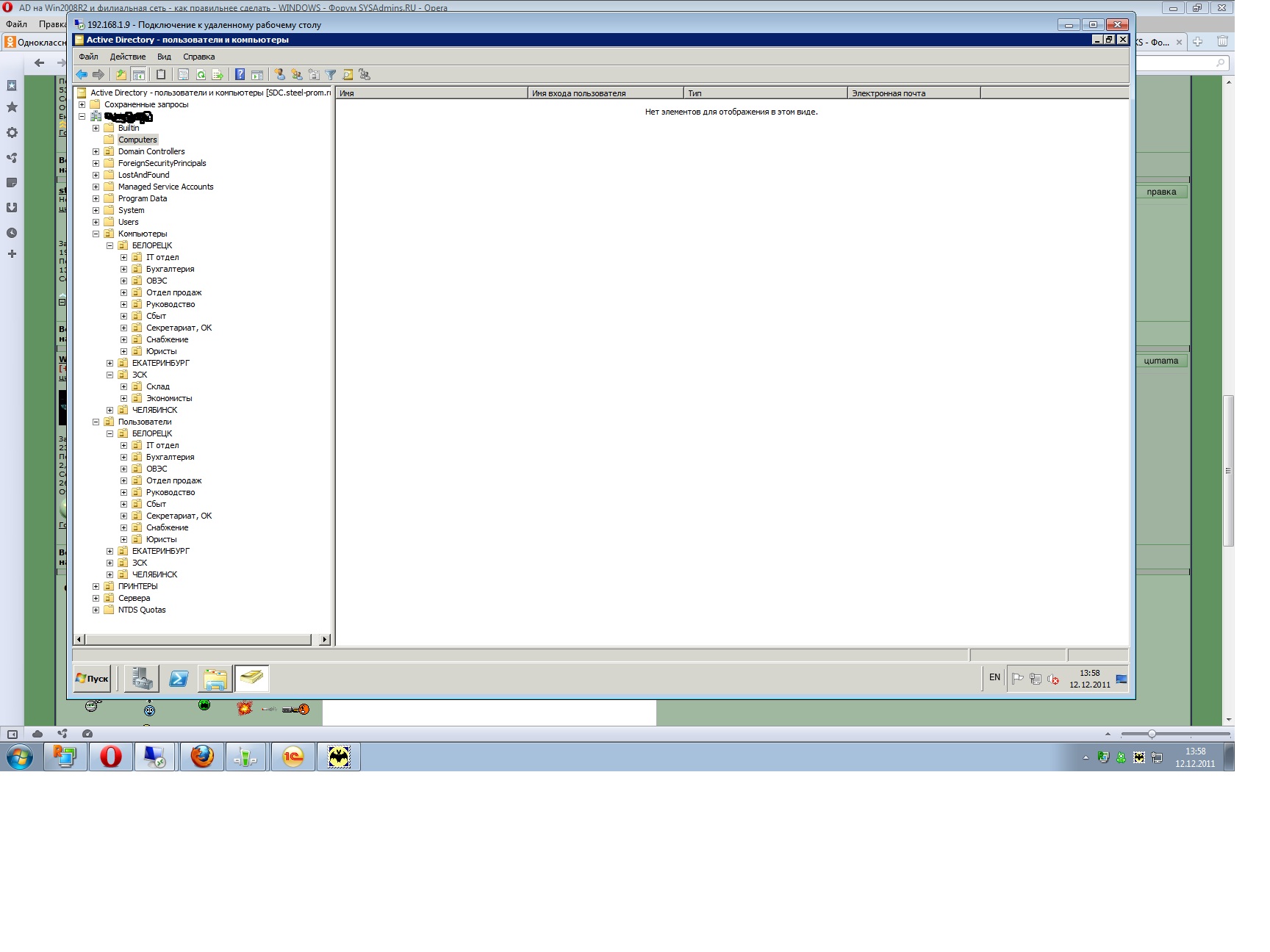The image size is (1270, 952).
Task: Collapse the Пользователи organizational unit
Action: coord(96,422)
